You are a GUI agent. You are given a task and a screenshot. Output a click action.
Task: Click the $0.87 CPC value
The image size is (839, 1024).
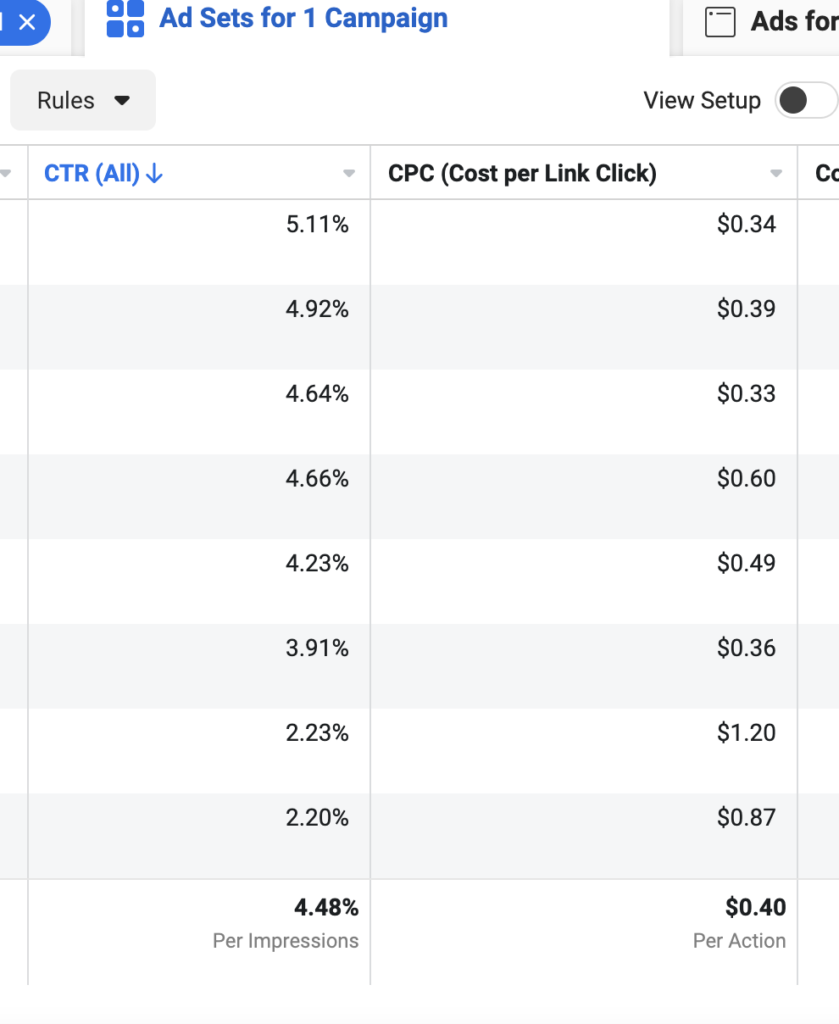(x=746, y=818)
